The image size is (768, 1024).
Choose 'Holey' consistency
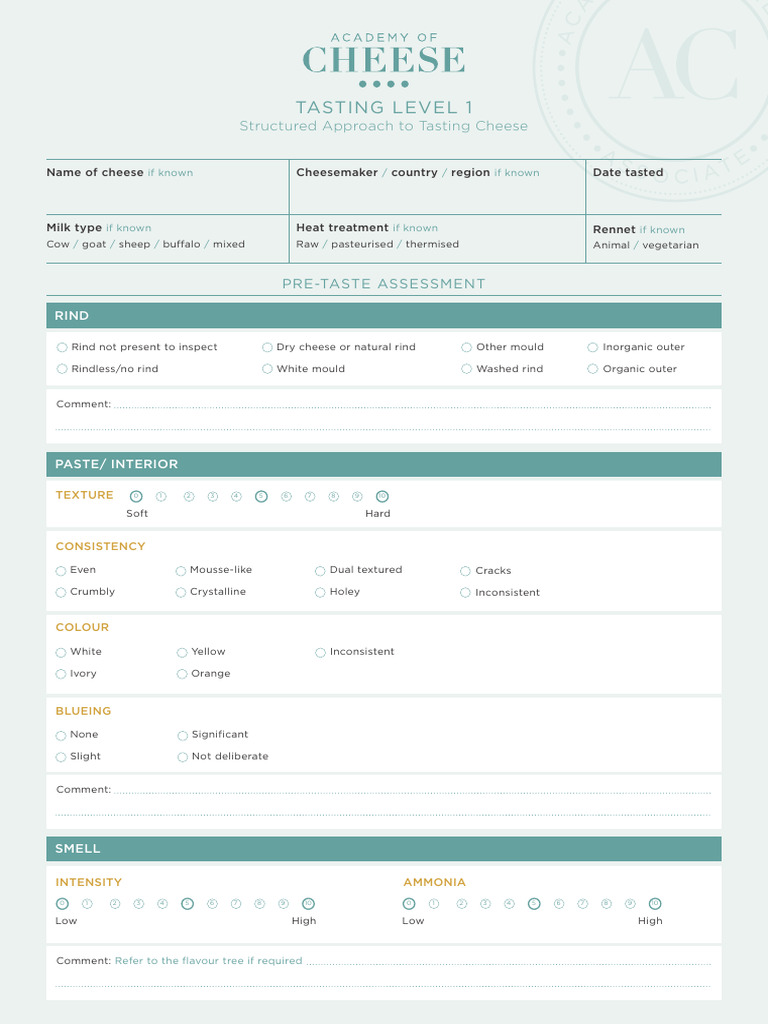[x=320, y=592]
